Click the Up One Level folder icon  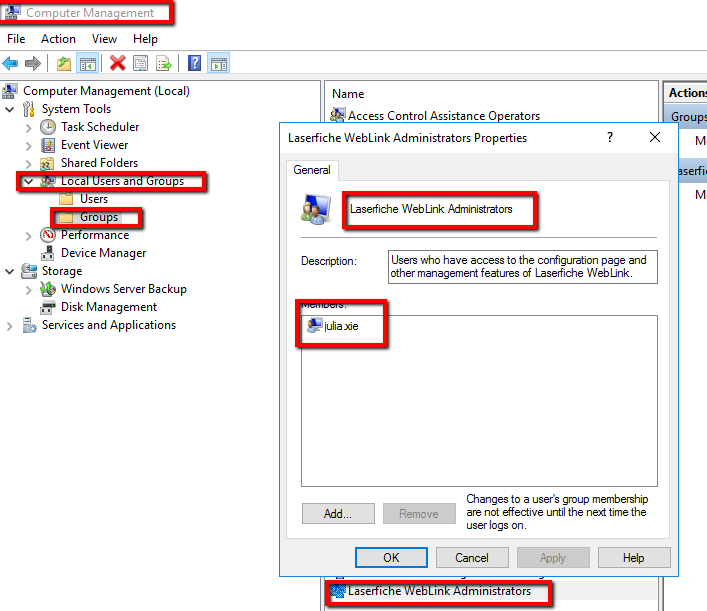64,64
